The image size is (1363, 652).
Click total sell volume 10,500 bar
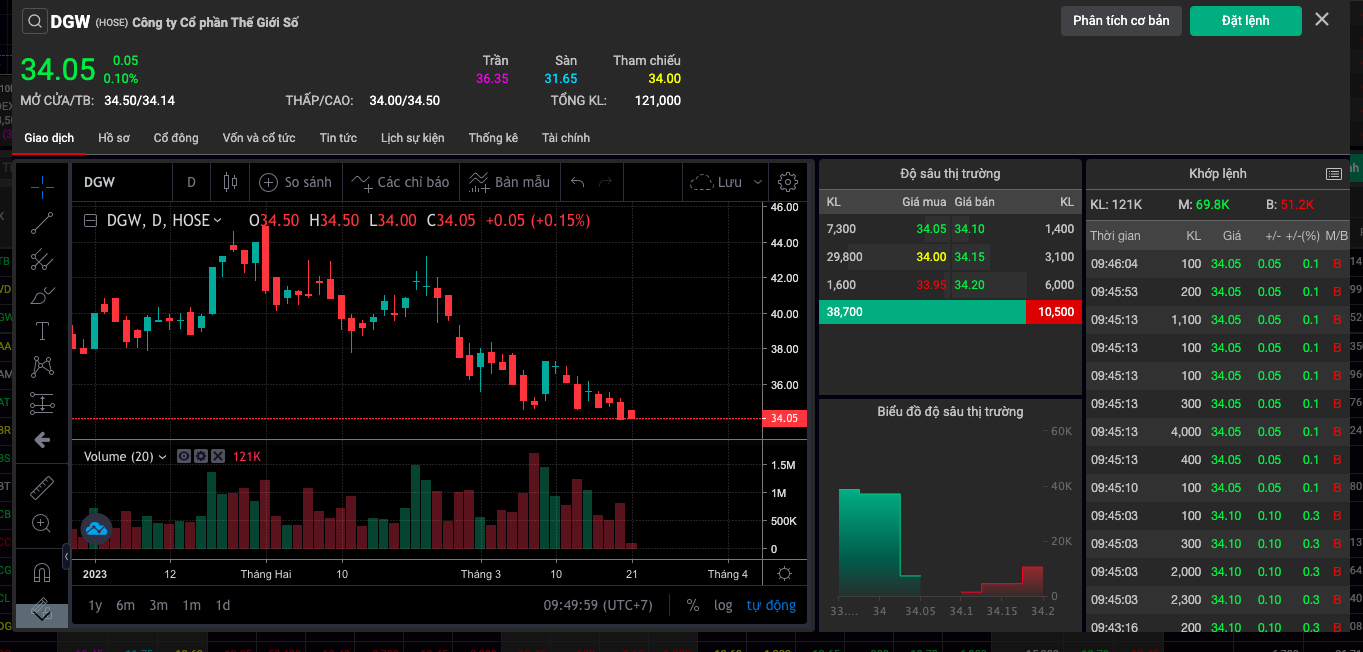click(x=1054, y=312)
